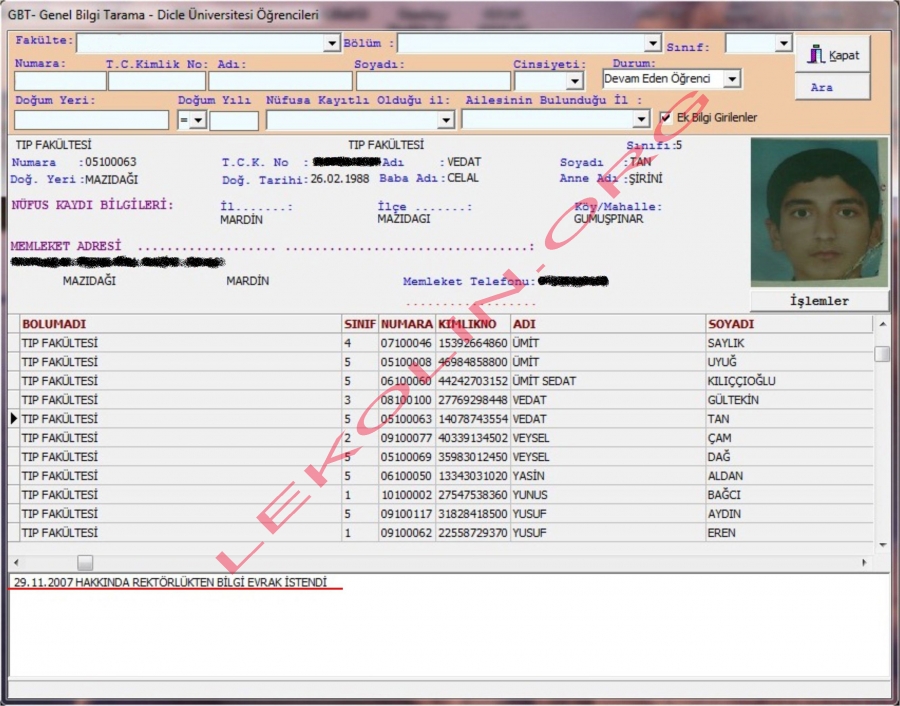Viewport: 900px width, 706px height.
Task: Click the NUMARA column header
Action: click(x=407, y=324)
